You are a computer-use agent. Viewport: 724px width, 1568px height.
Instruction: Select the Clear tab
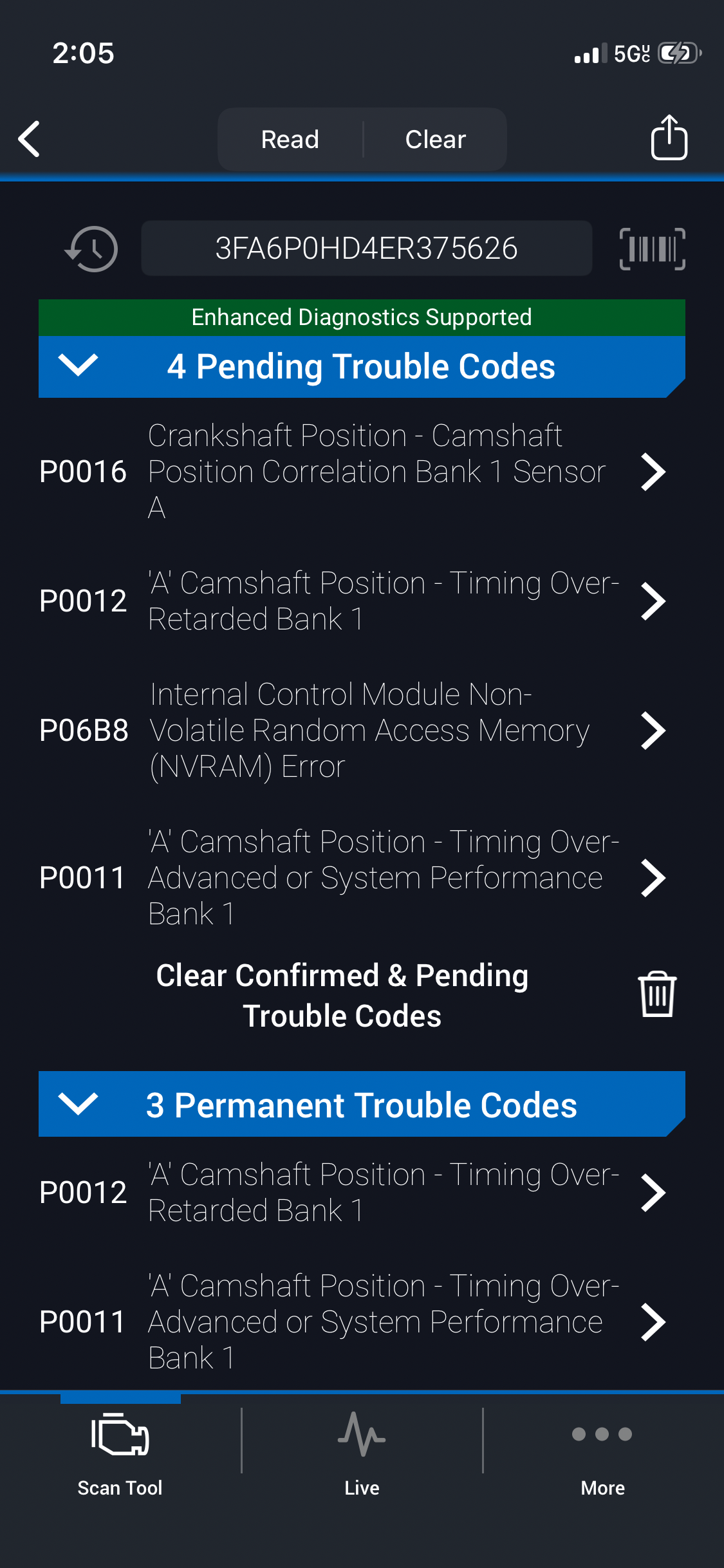[x=436, y=139]
